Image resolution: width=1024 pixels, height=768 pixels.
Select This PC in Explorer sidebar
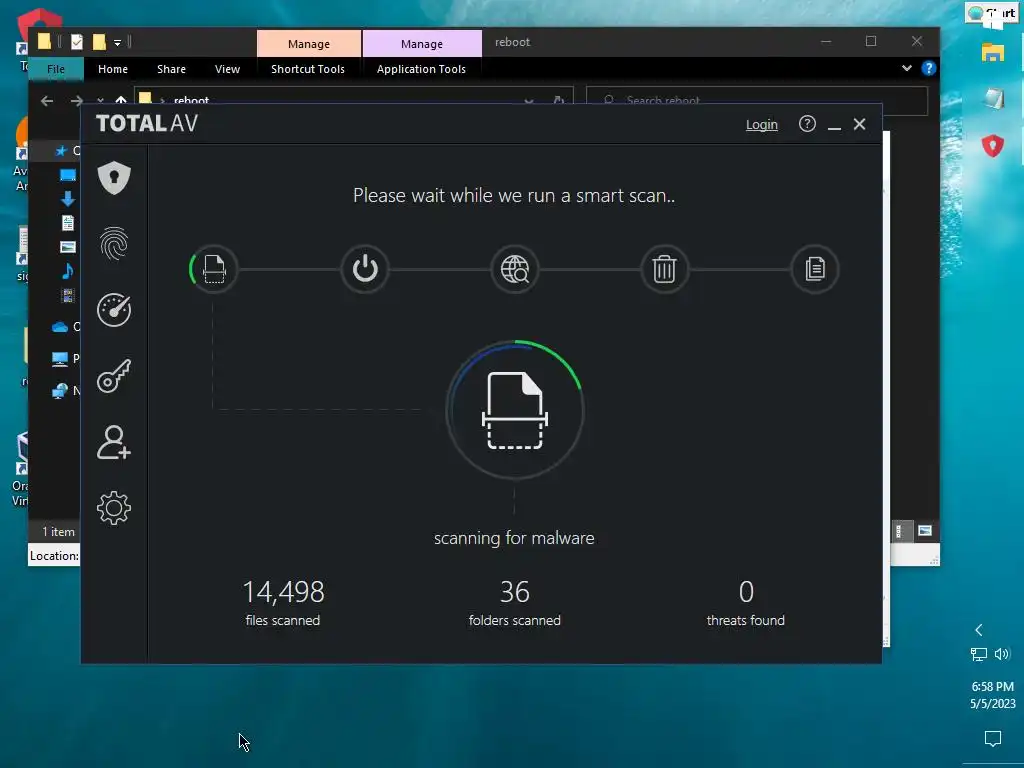pos(60,359)
